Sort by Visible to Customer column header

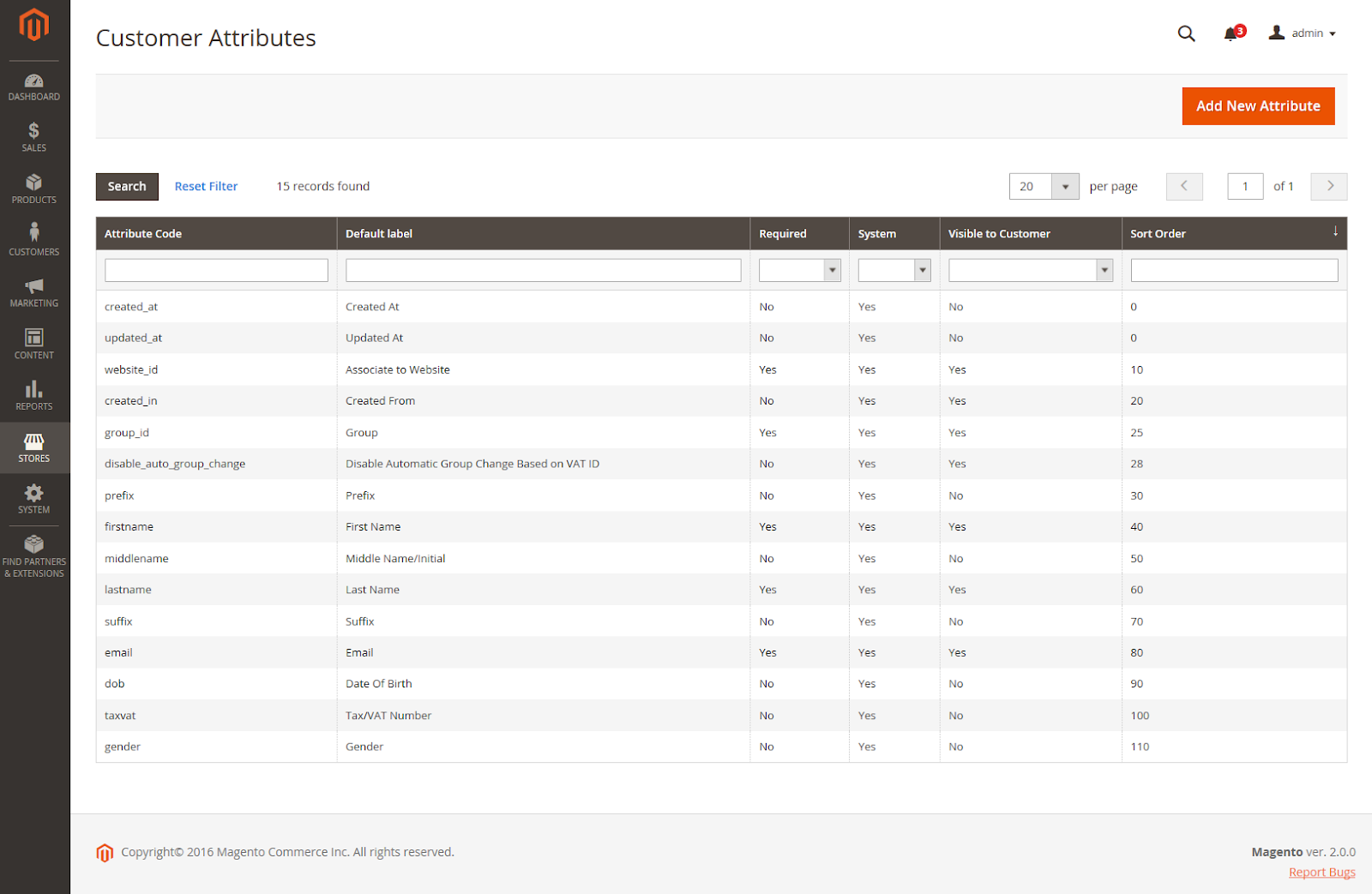pos(1031,233)
